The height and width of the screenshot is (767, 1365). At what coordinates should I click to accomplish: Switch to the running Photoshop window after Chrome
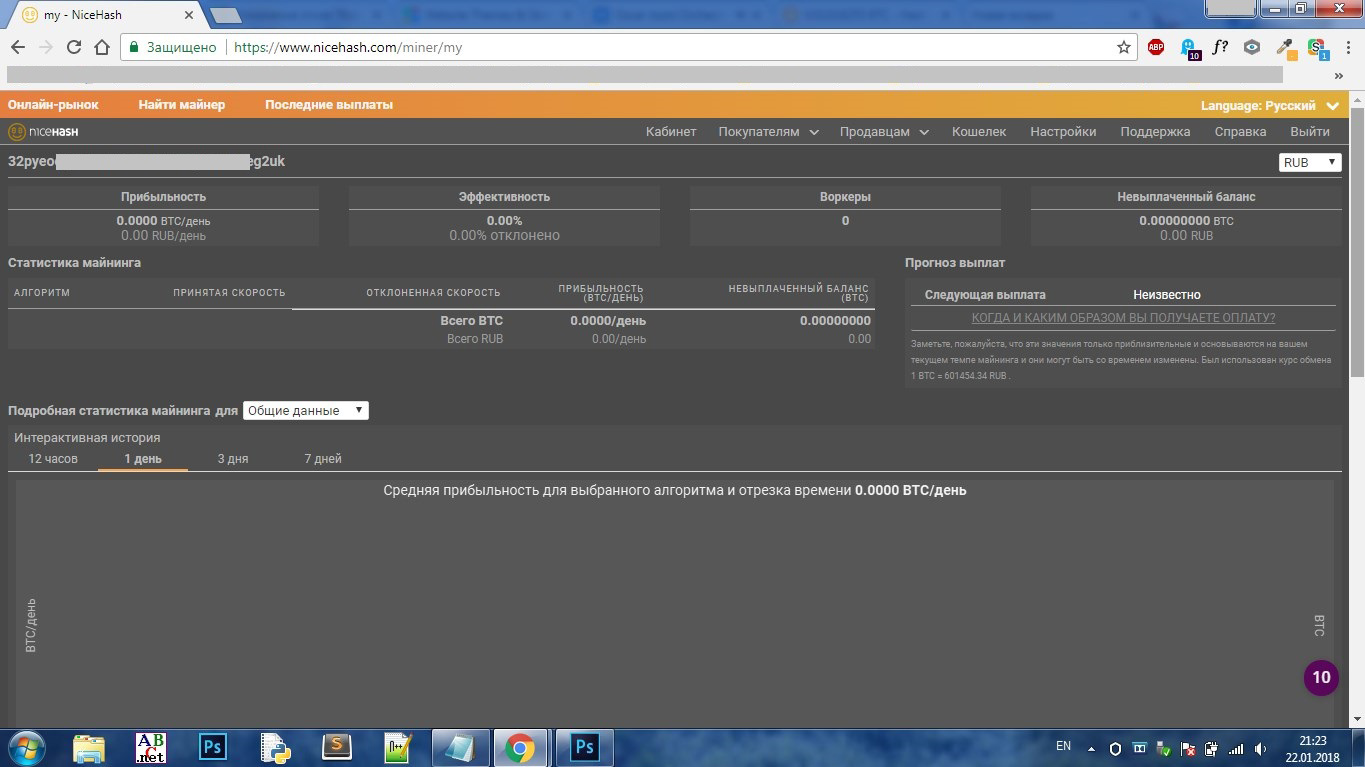(x=585, y=747)
